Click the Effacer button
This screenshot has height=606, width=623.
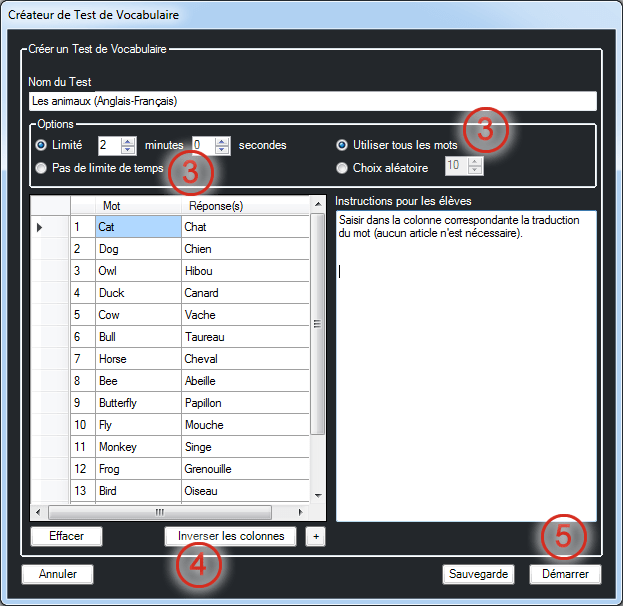[x=66, y=536]
